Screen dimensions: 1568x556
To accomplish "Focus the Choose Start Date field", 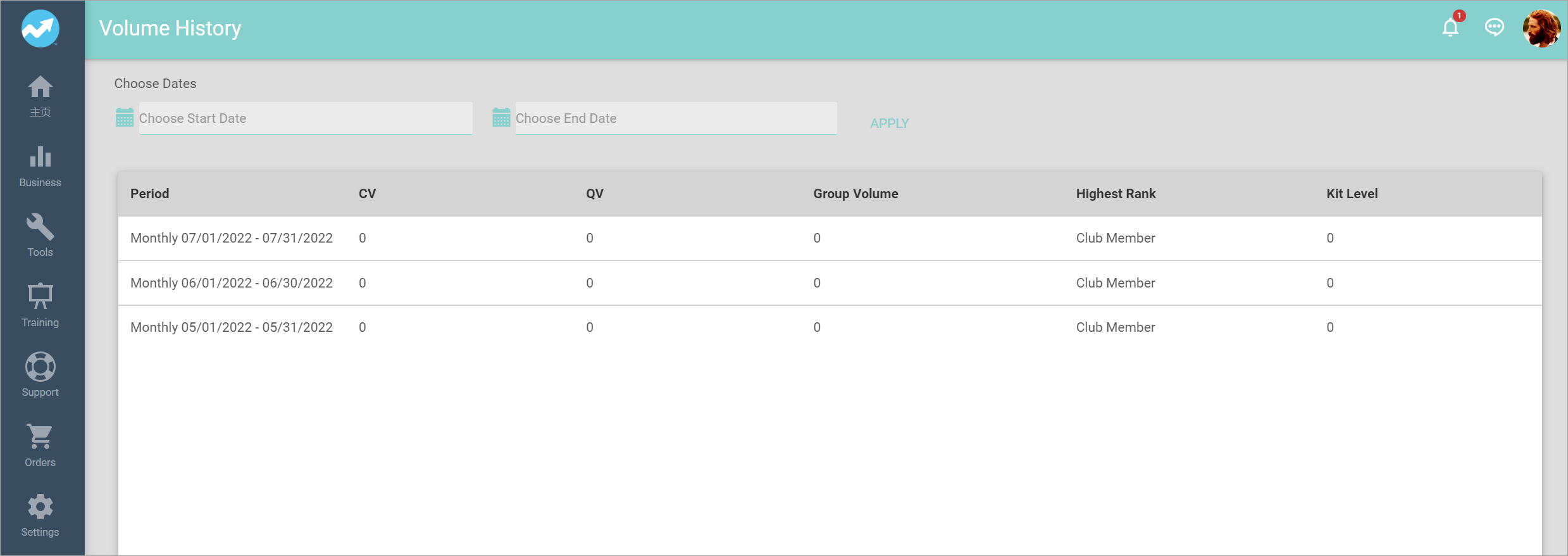I will [x=305, y=118].
